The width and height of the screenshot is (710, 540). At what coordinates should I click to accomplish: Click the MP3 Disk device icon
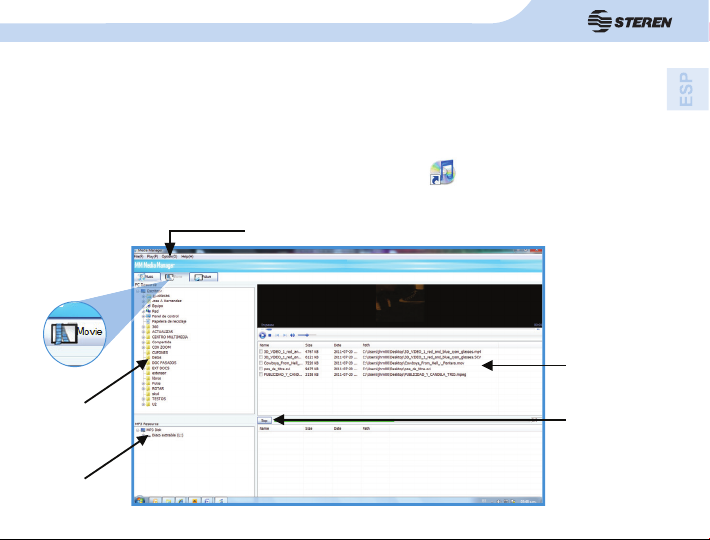tap(143, 430)
